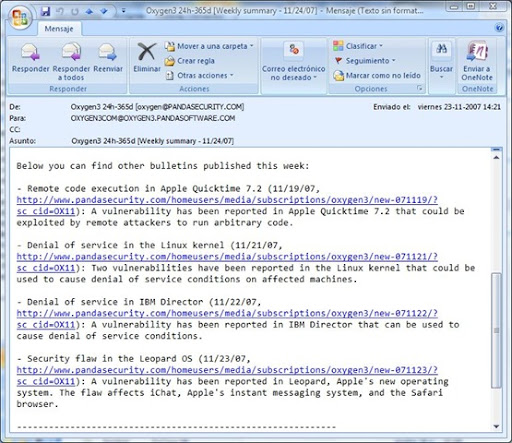Screen dimensions: 512x443
Task: Click sent date viernes 23-11-2007 14:21
Action: coord(459,107)
